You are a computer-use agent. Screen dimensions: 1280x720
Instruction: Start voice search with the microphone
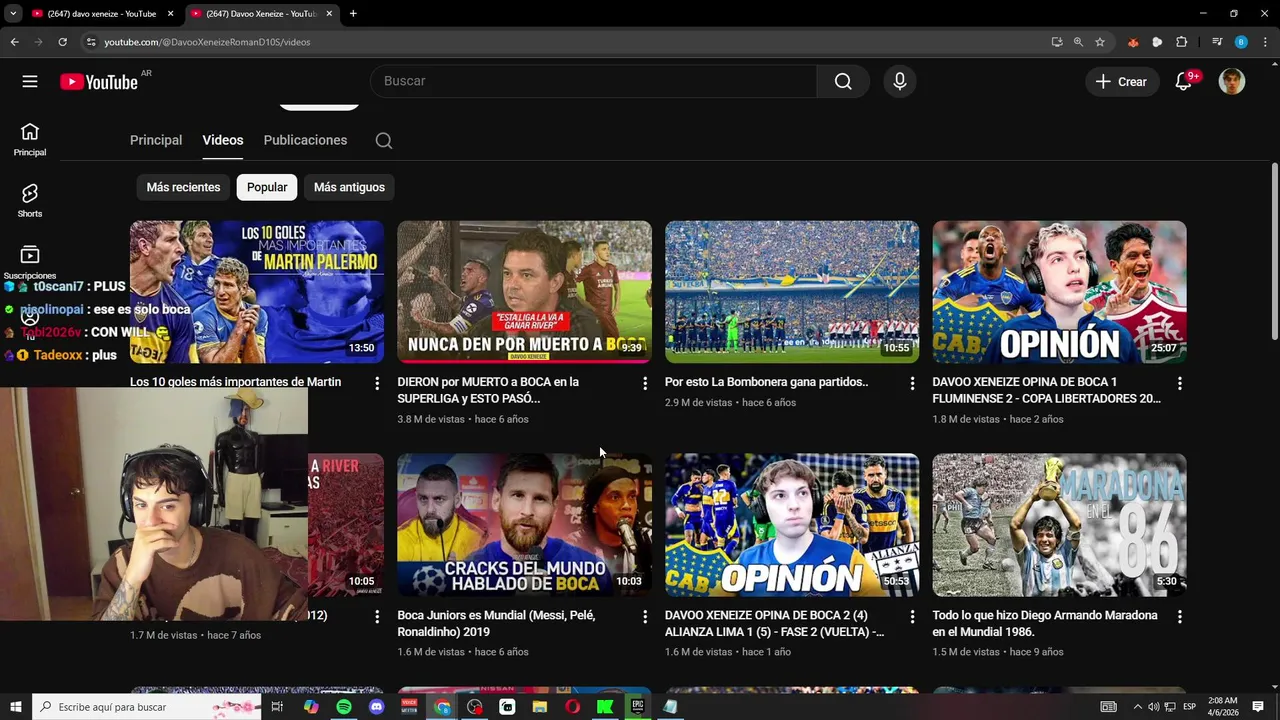click(899, 81)
